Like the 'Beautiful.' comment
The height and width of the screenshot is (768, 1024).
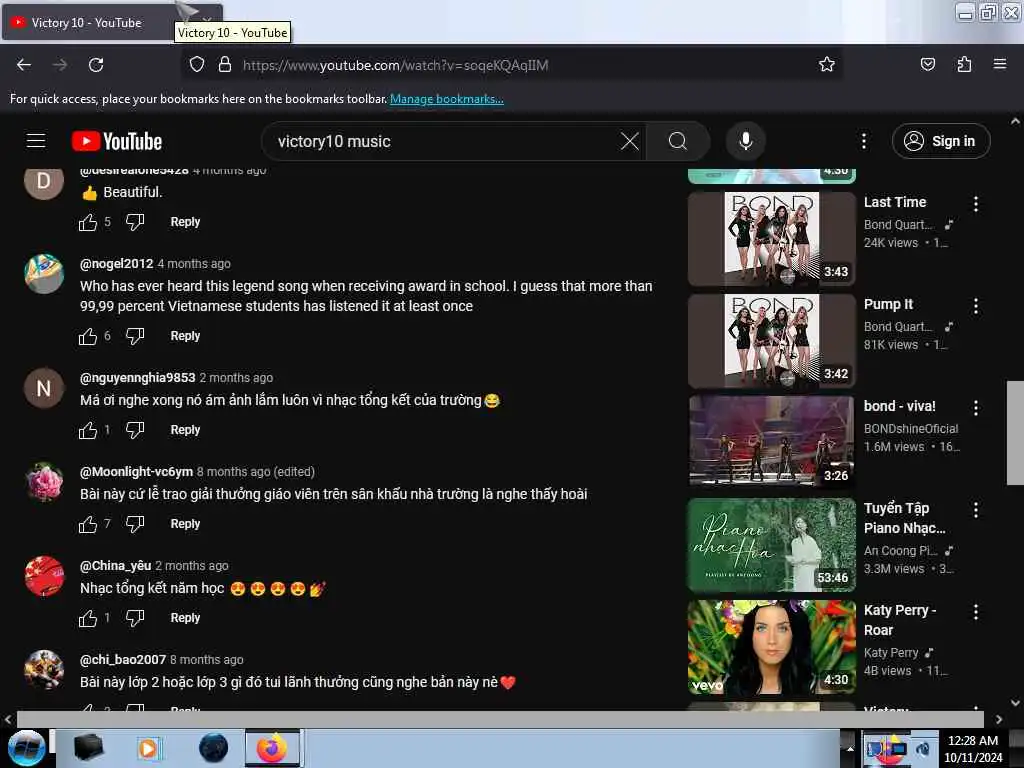(x=88, y=222)
